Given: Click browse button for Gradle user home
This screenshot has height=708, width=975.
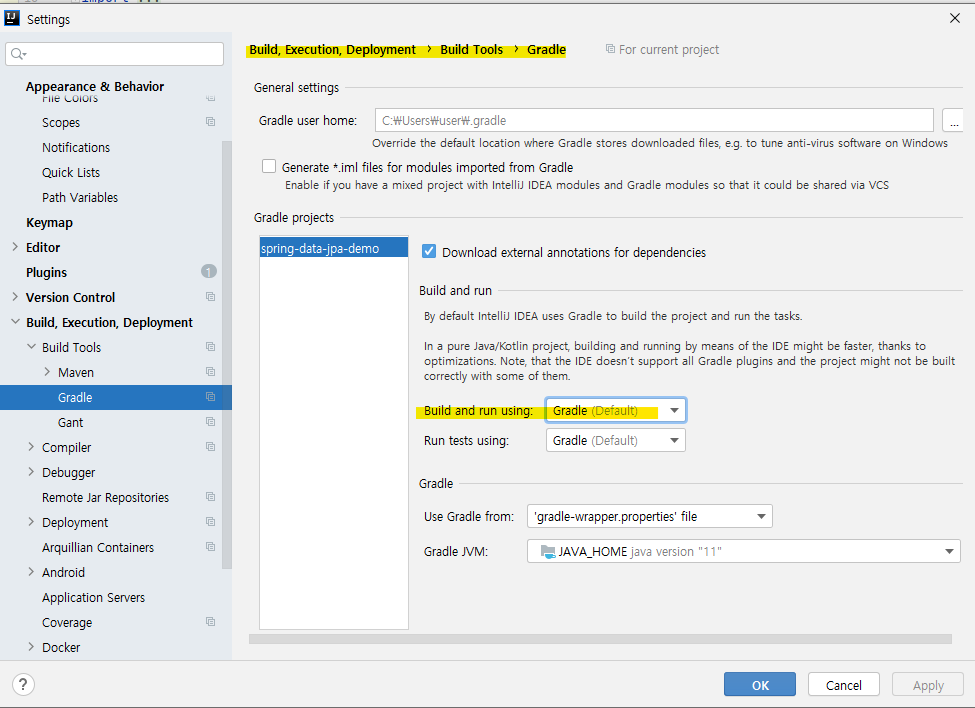Looking at the screenshot, I should 953,120.
